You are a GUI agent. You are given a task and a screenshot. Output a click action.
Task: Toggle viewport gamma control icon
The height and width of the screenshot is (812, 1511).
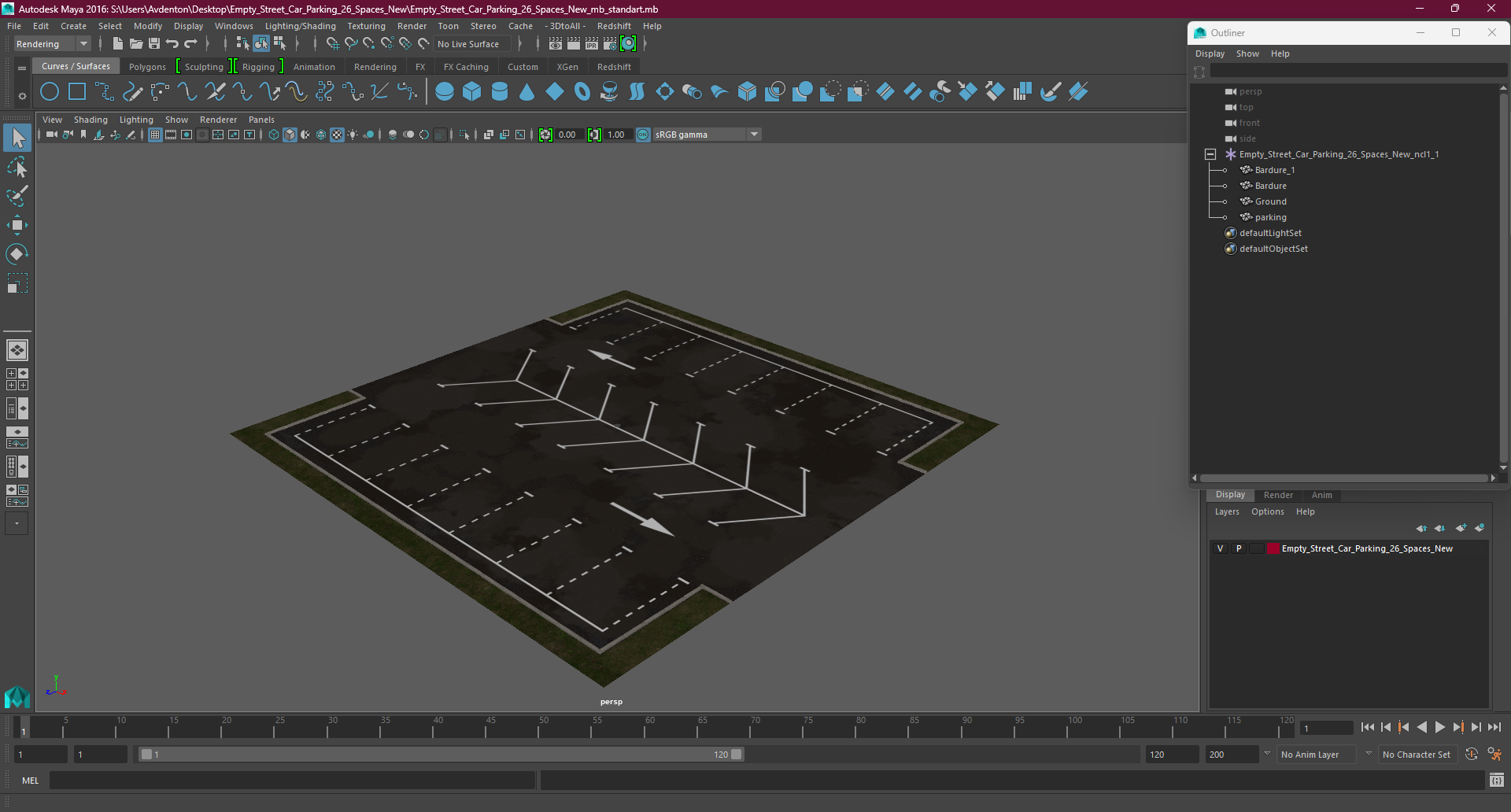pos(594,135)
